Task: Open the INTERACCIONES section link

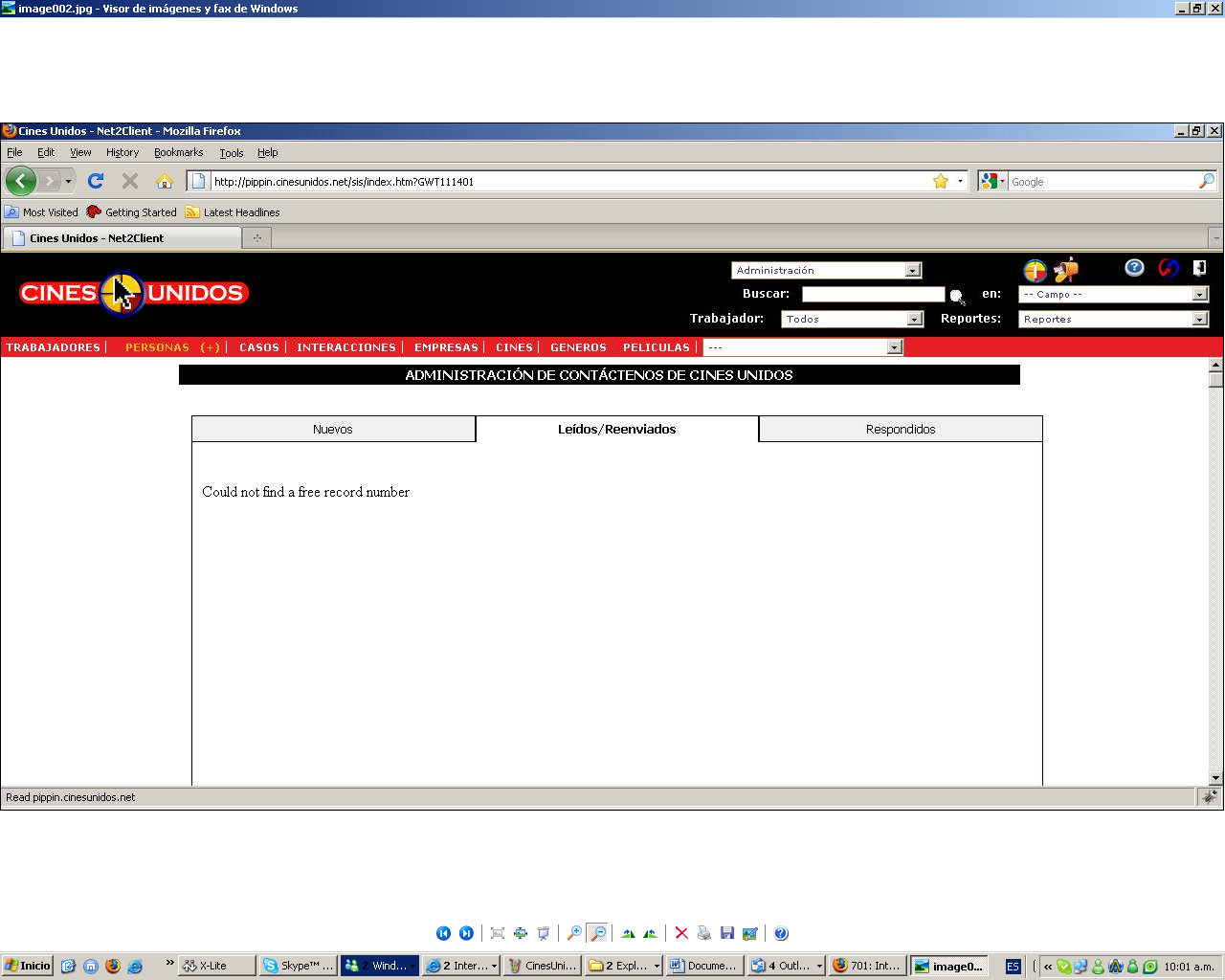Action: 346,347
